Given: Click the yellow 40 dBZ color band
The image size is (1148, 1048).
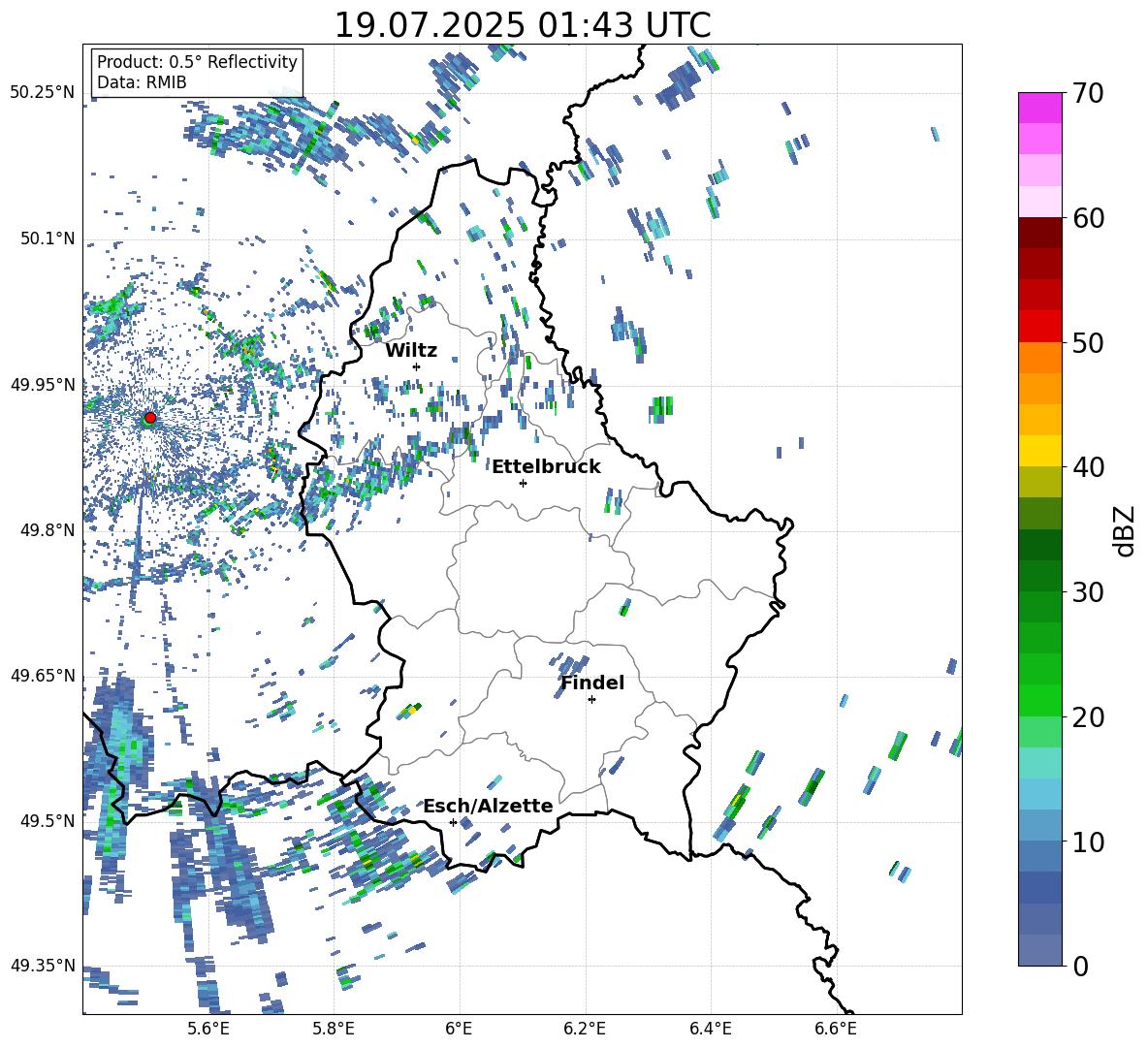Looking at the screenshot, I should click(x=1039, y=451).
